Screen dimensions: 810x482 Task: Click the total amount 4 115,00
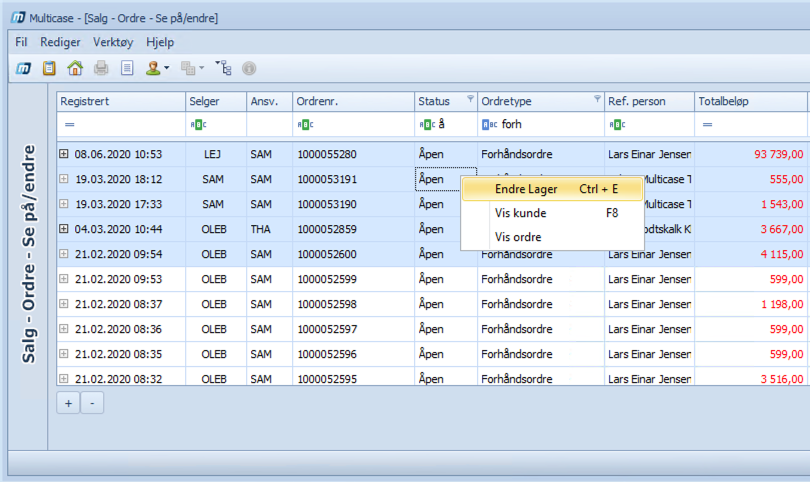pyautogui.click(x=782, y=254)
